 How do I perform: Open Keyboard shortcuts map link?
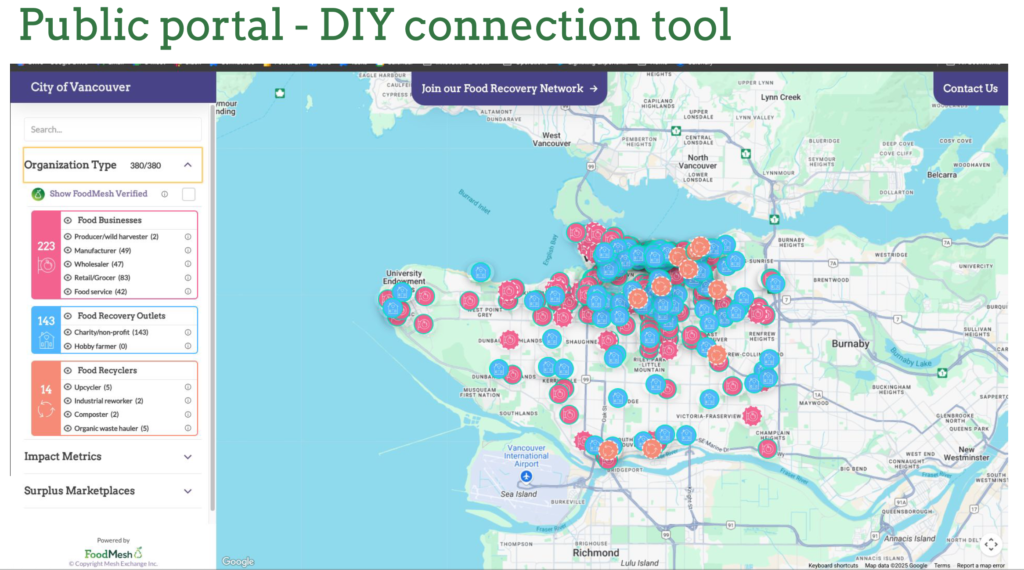833,565
